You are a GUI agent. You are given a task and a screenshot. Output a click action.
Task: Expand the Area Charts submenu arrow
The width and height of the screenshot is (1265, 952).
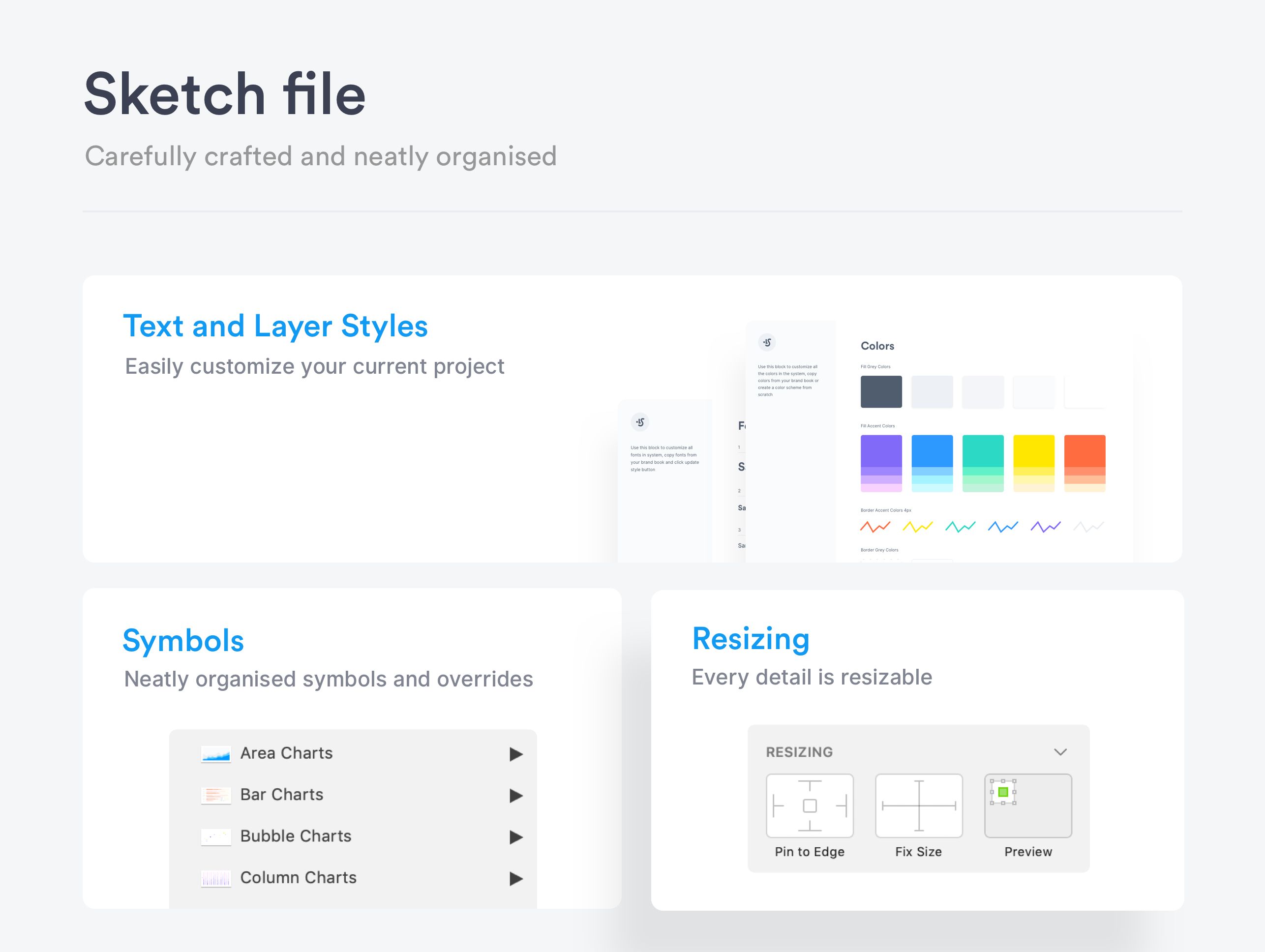tap(516, 754)
